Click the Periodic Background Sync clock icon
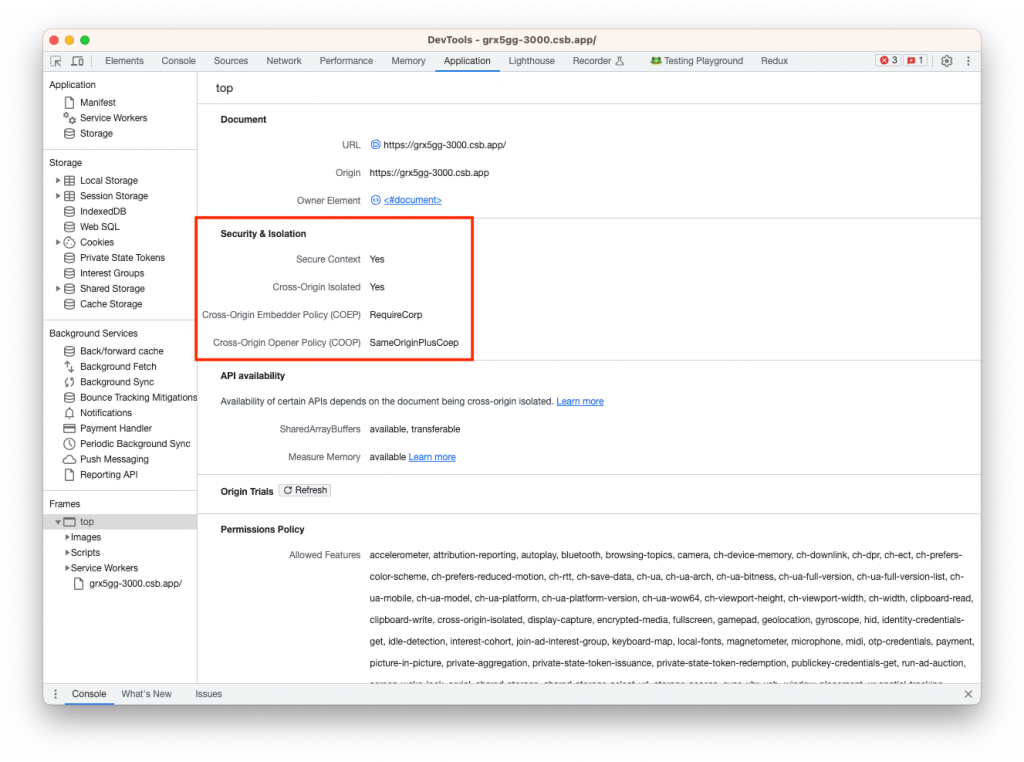1024x762 pixels. tap(69, 444)
